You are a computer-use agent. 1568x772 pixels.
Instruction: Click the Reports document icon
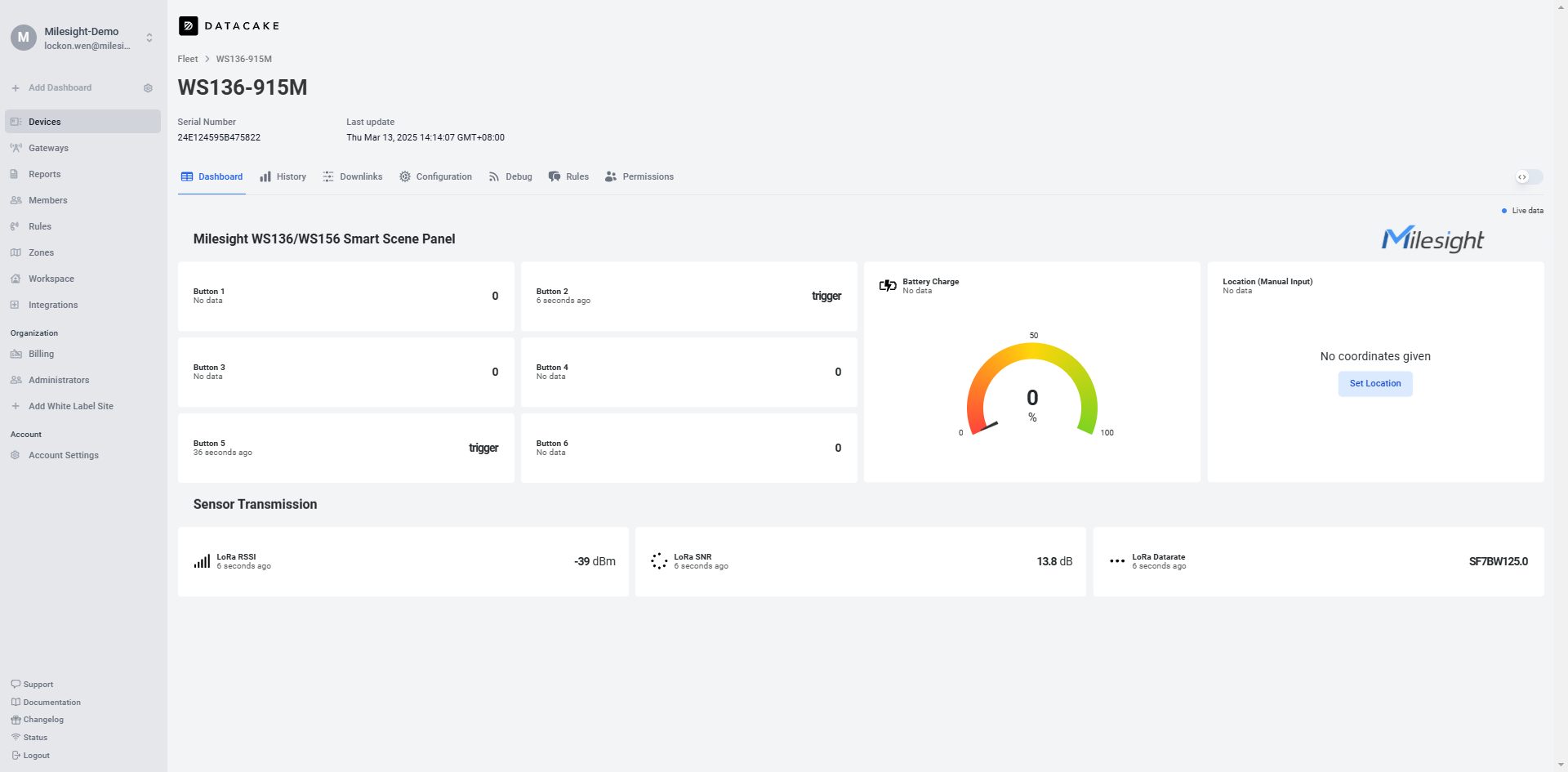[15, 174]
